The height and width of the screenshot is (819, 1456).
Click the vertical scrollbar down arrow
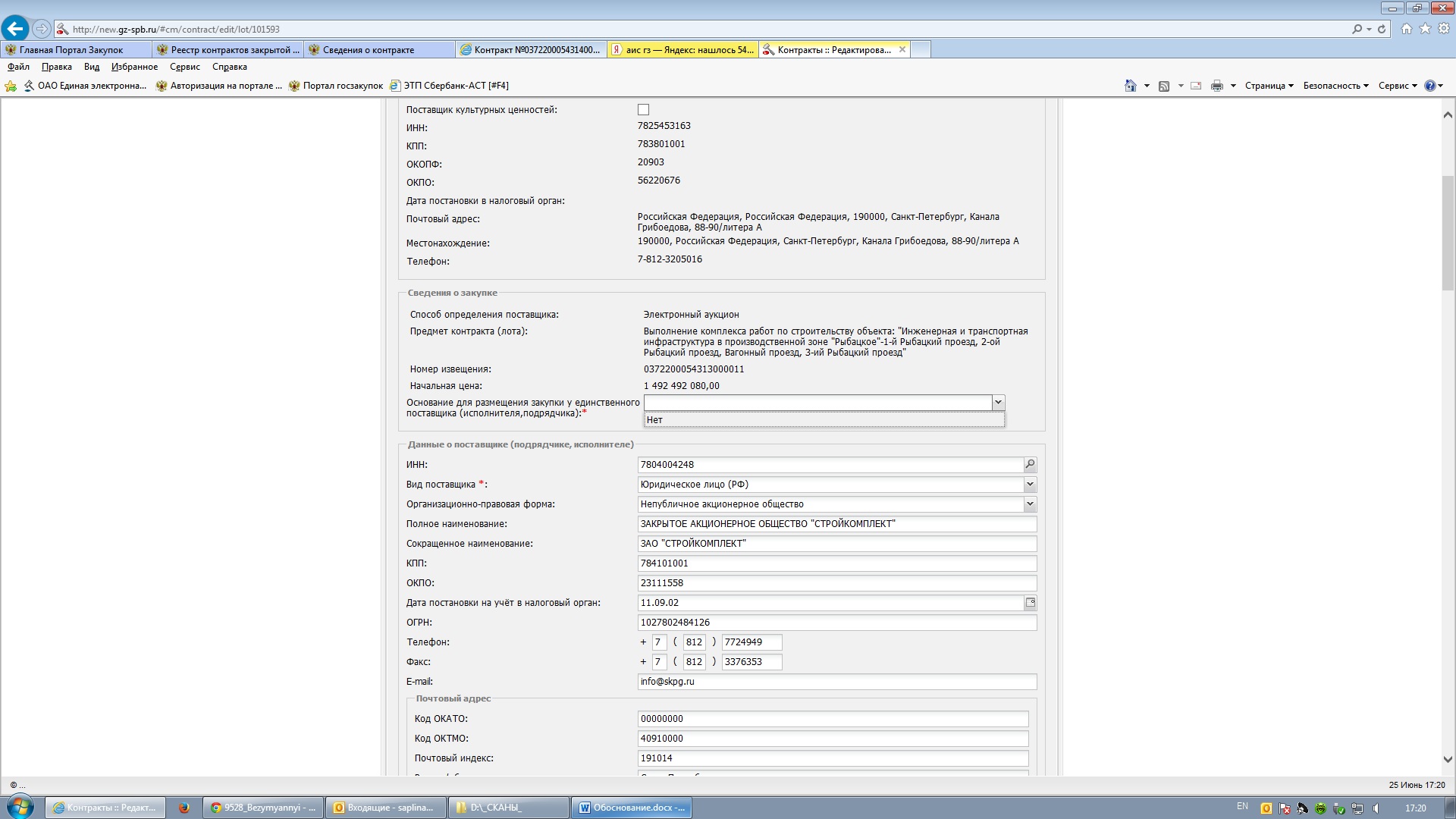coord(1447,759)
